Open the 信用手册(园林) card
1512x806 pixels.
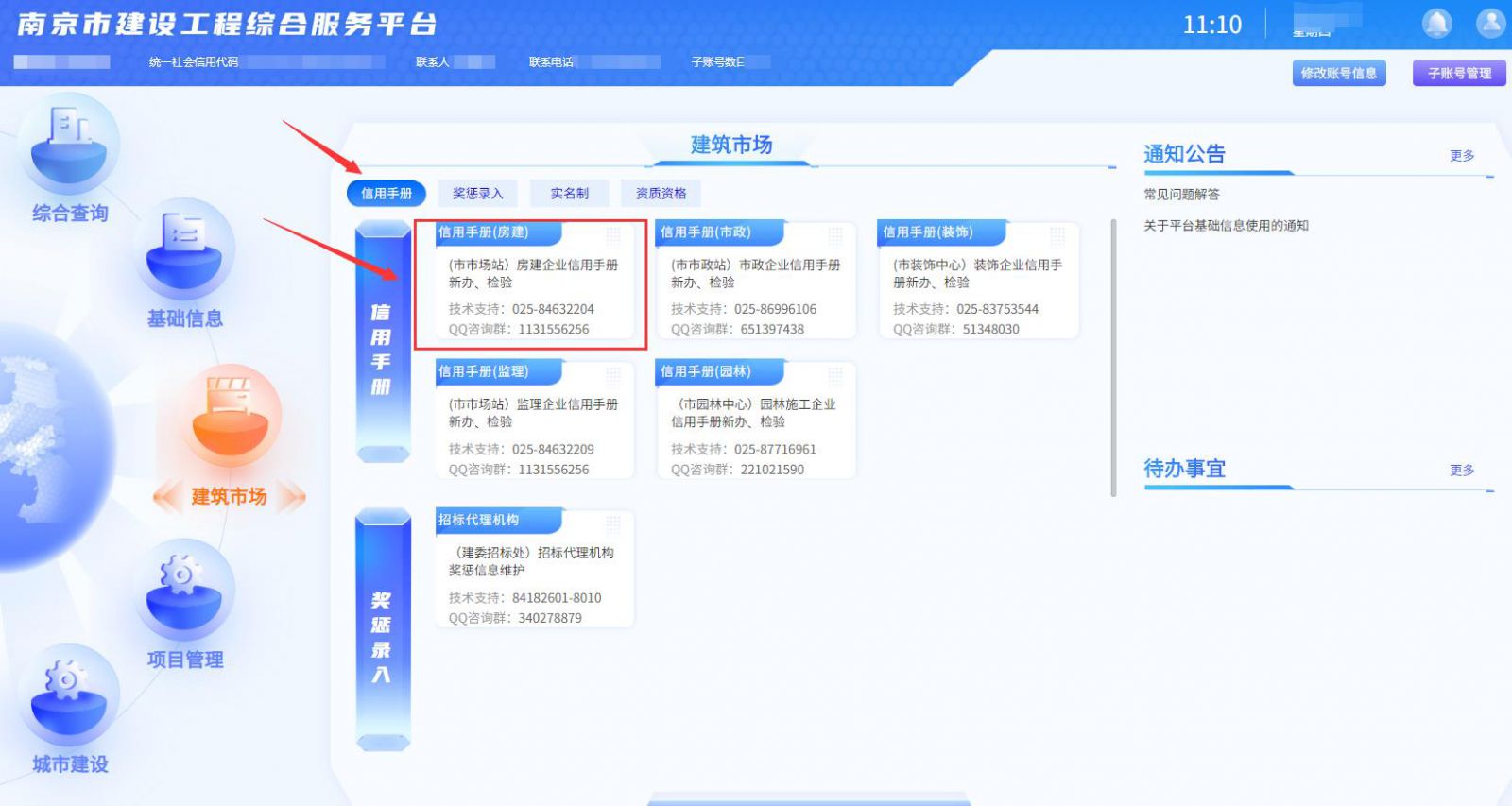(x=756, y=420)
